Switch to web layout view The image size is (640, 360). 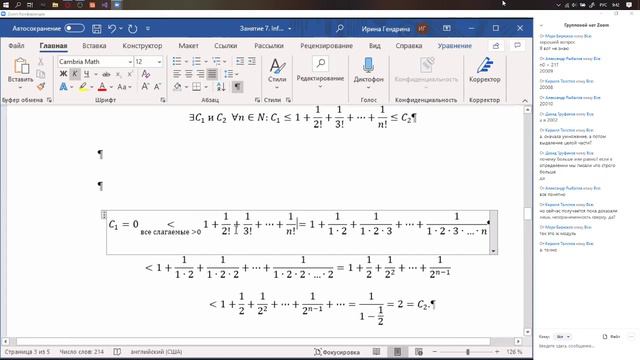[x=419, y=352]
